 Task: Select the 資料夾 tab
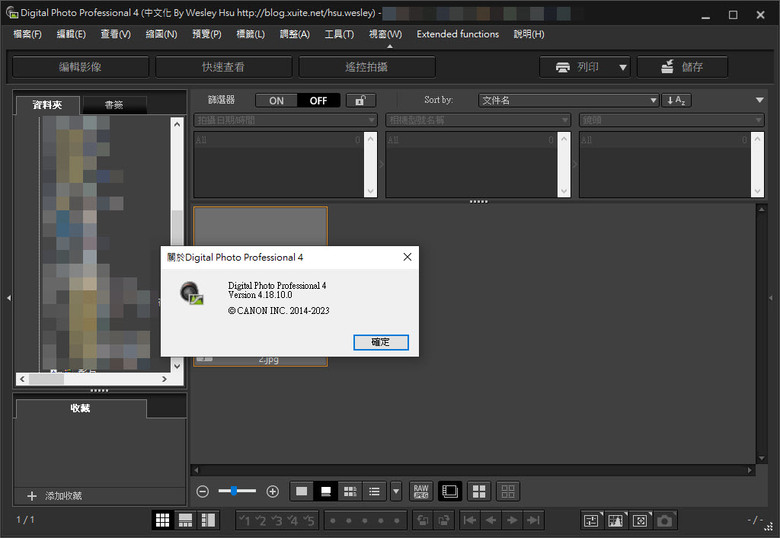click(47, 105)
